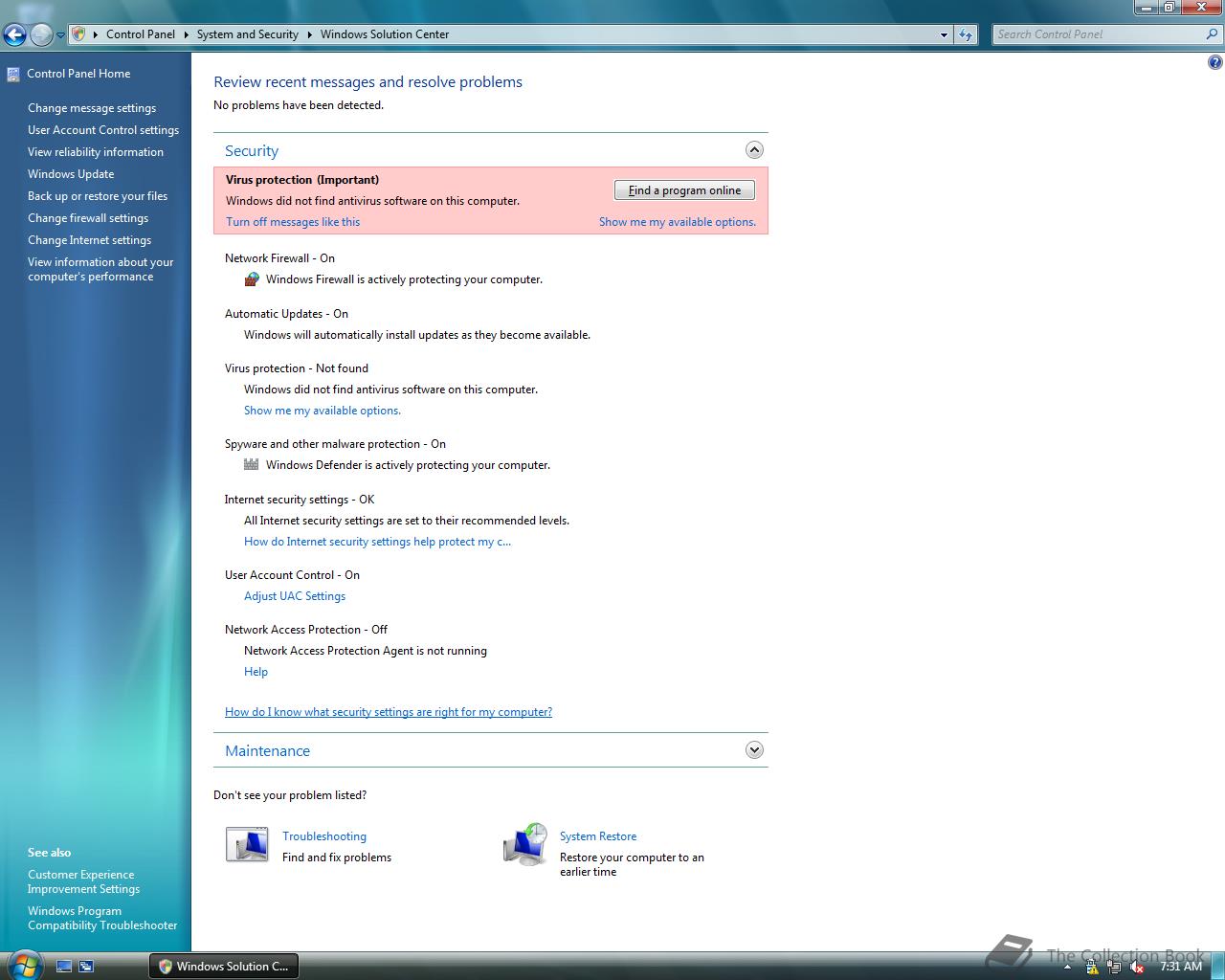Open How do I know what security settings link
This screenshot has width=1225, height=980.
[389, 712]
